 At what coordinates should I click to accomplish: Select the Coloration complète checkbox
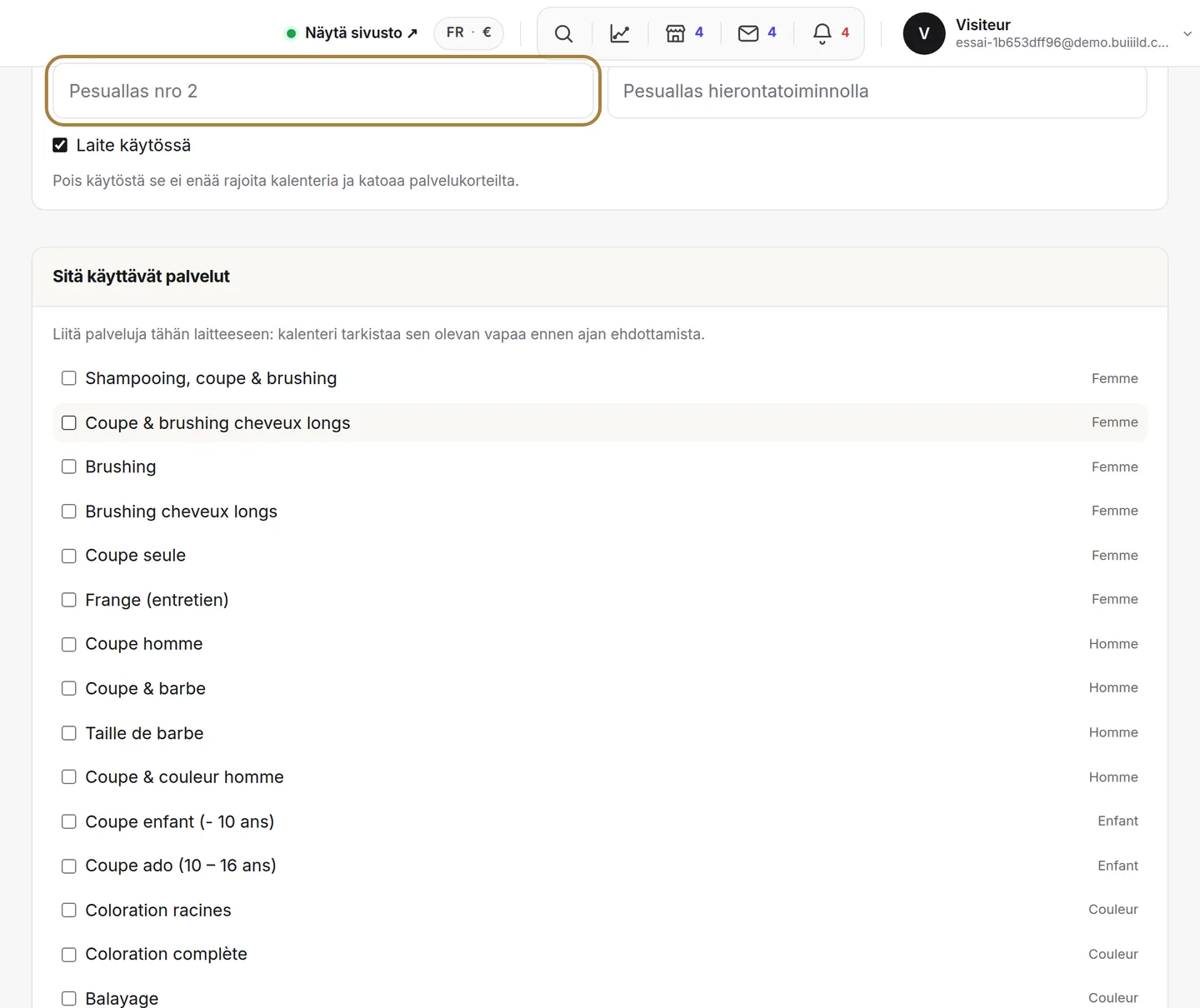pyautogui.click(x=69, y=955)
